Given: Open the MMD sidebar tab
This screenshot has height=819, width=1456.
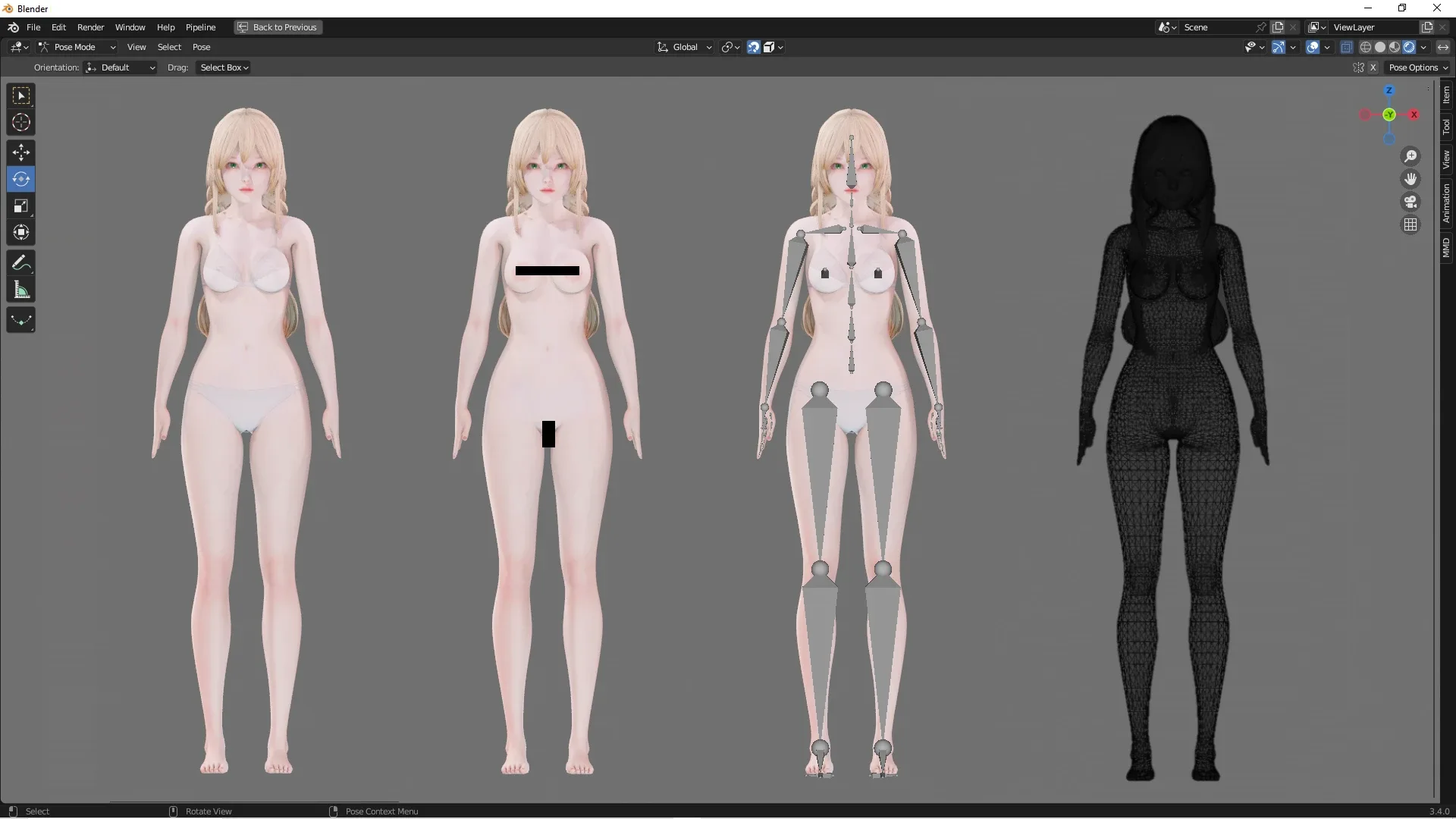Looking at the screenshot, I should point(1446,247).
